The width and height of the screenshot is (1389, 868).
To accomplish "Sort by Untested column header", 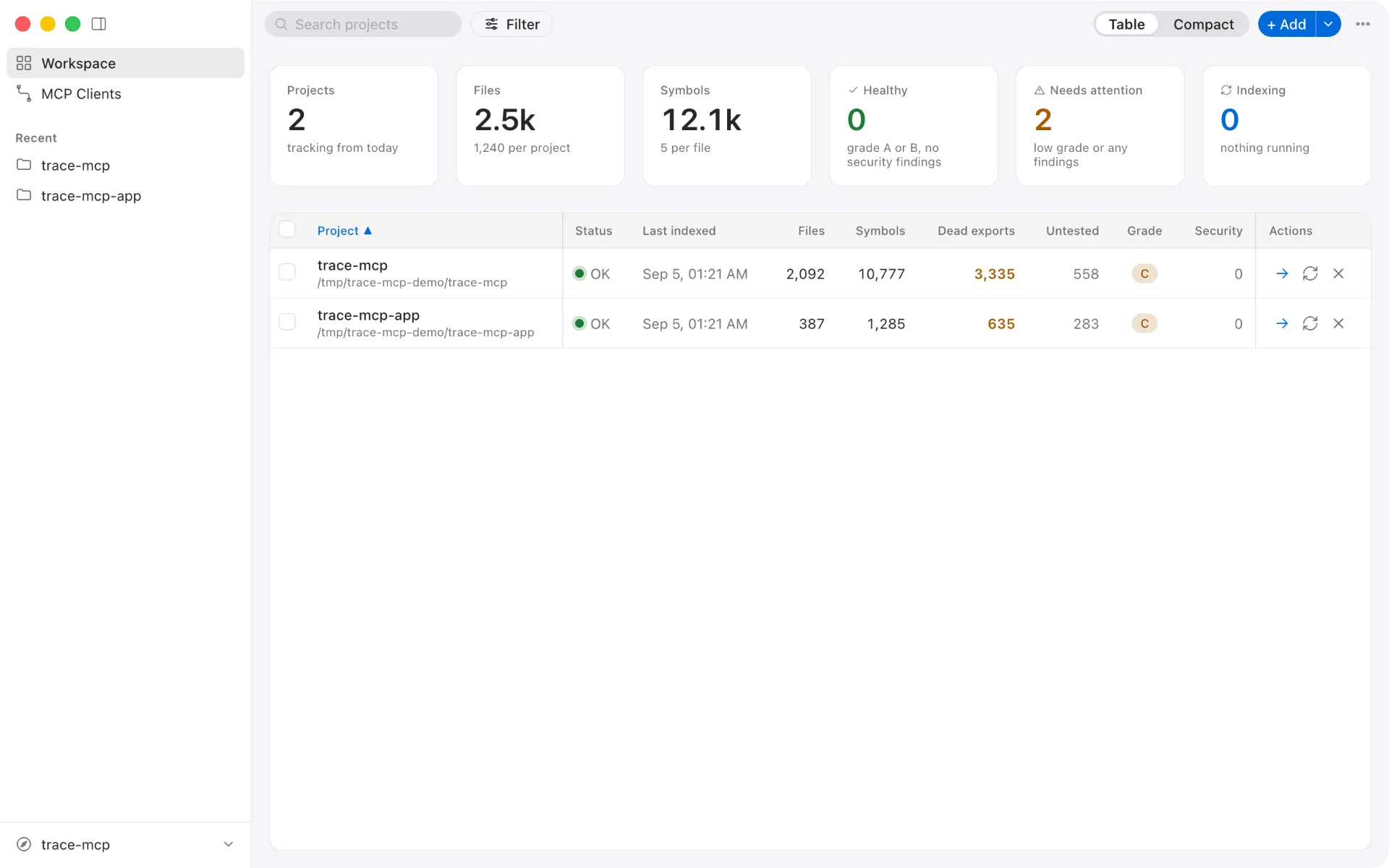I will [1072, 231].
